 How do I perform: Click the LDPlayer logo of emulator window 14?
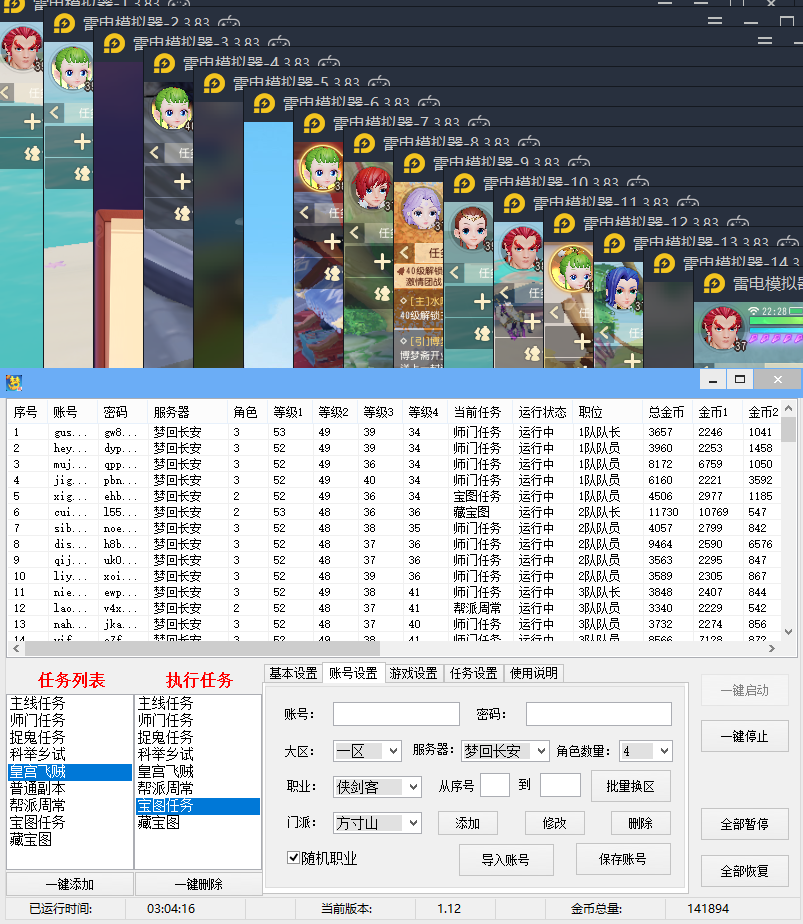click(665, 264)
